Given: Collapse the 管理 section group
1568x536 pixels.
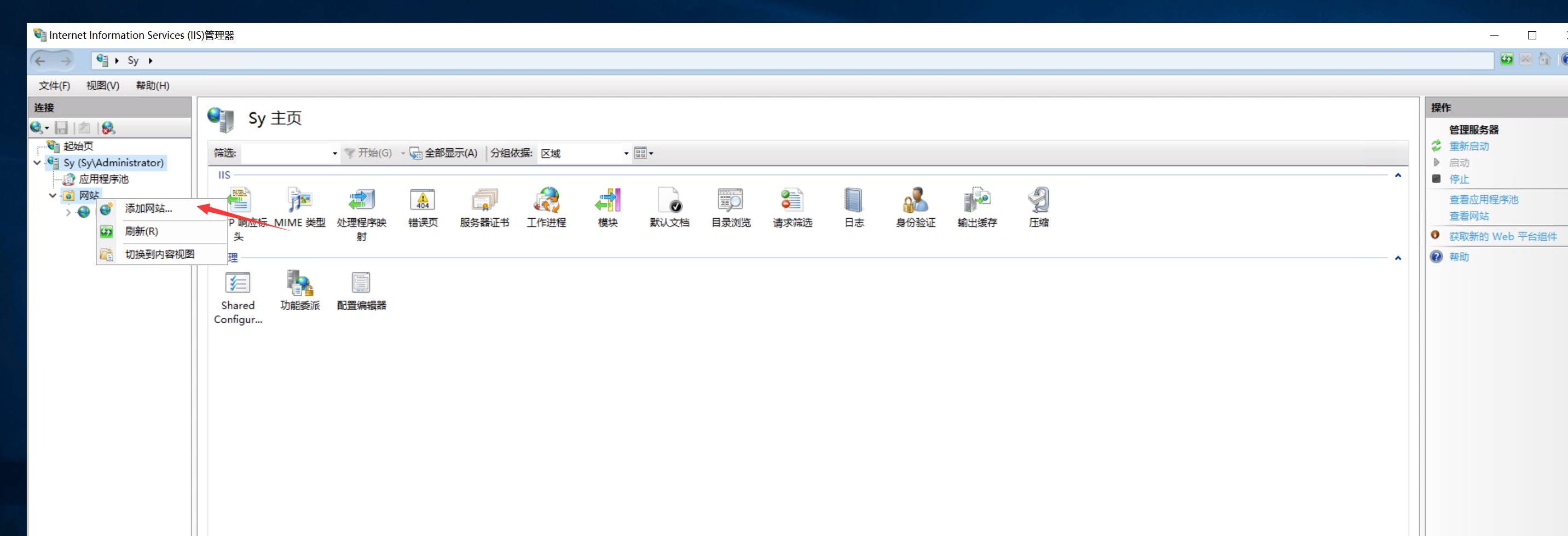Looking at the screenshot, I should click(1398, 258).
